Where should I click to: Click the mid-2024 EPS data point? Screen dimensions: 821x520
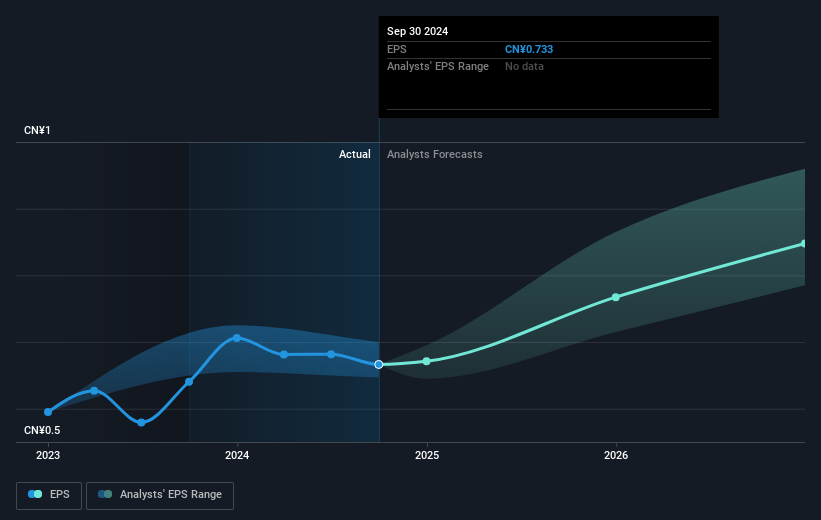tap(331, 355)
